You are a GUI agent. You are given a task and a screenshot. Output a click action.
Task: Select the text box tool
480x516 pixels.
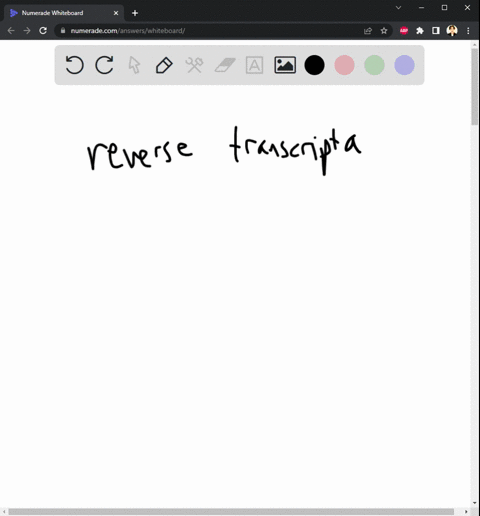(x=254, y=65)
